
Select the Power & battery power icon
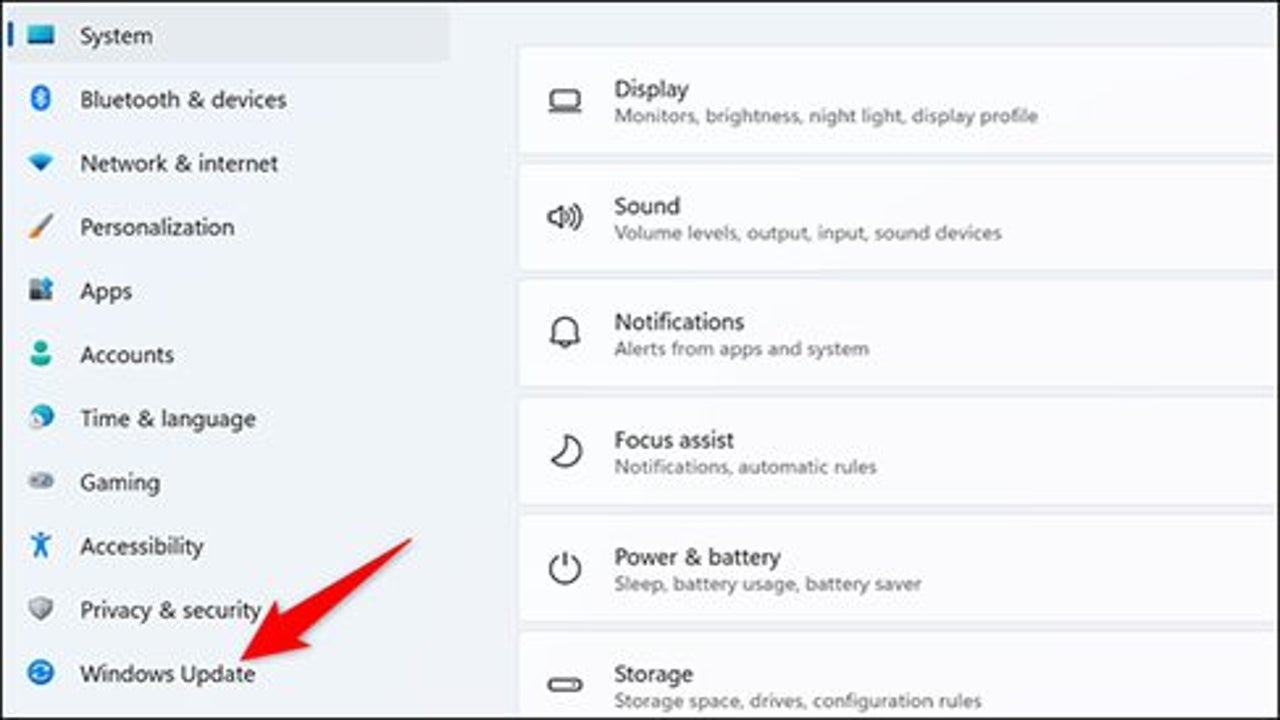[566, 568]
